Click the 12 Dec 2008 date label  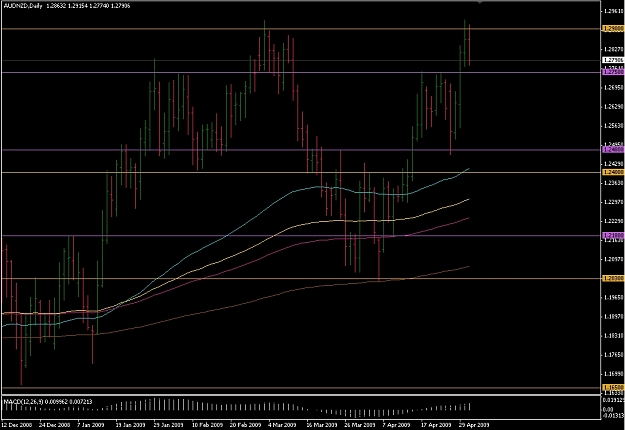point(16,425)
